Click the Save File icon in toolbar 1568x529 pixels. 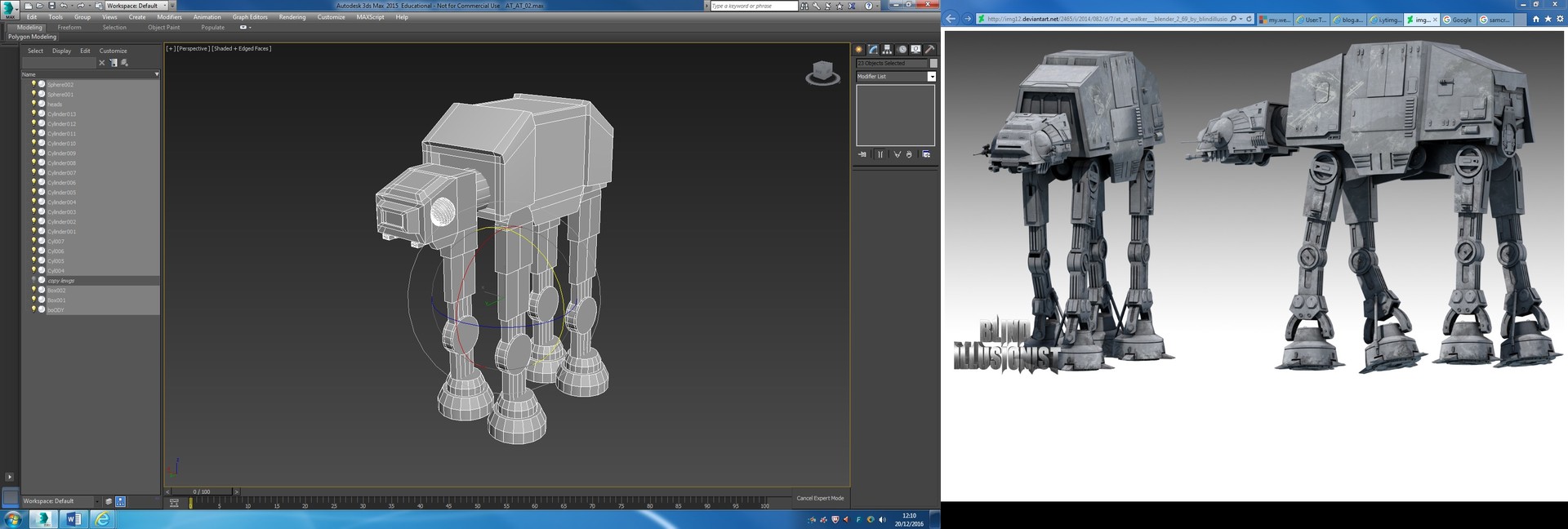tap(51, 6)
